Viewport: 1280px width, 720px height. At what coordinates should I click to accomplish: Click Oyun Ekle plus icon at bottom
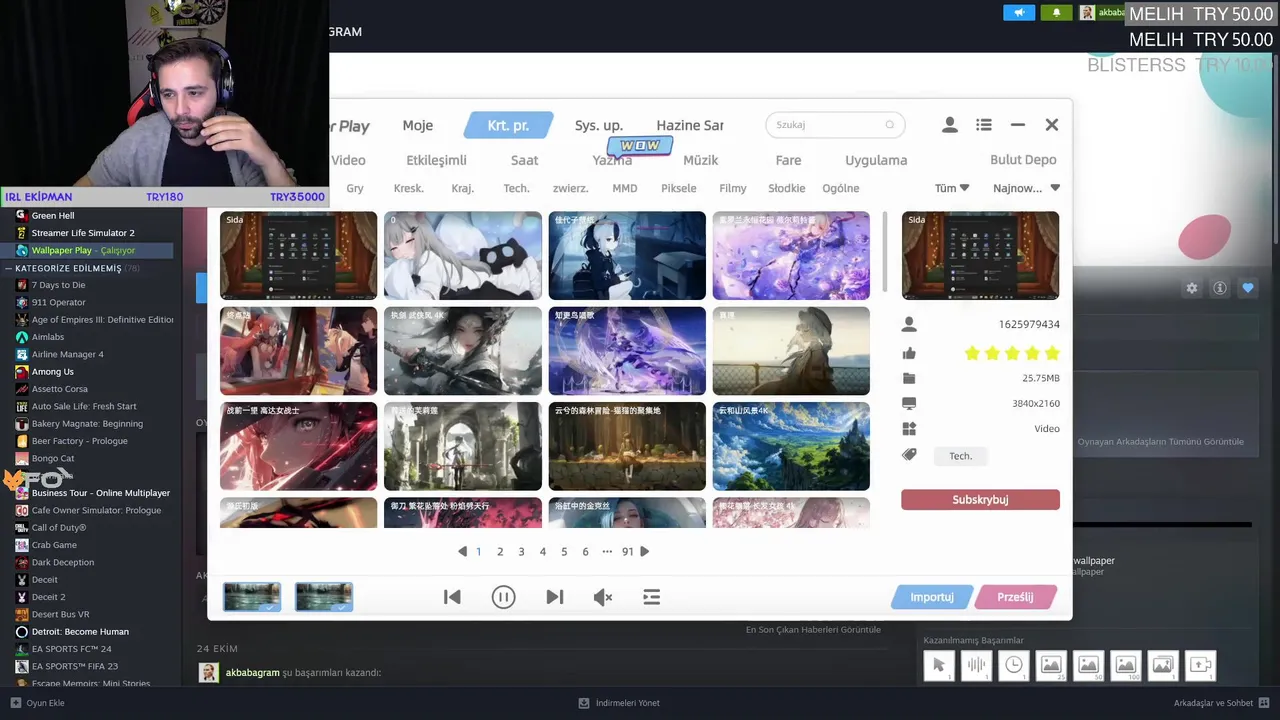(15, 703)
